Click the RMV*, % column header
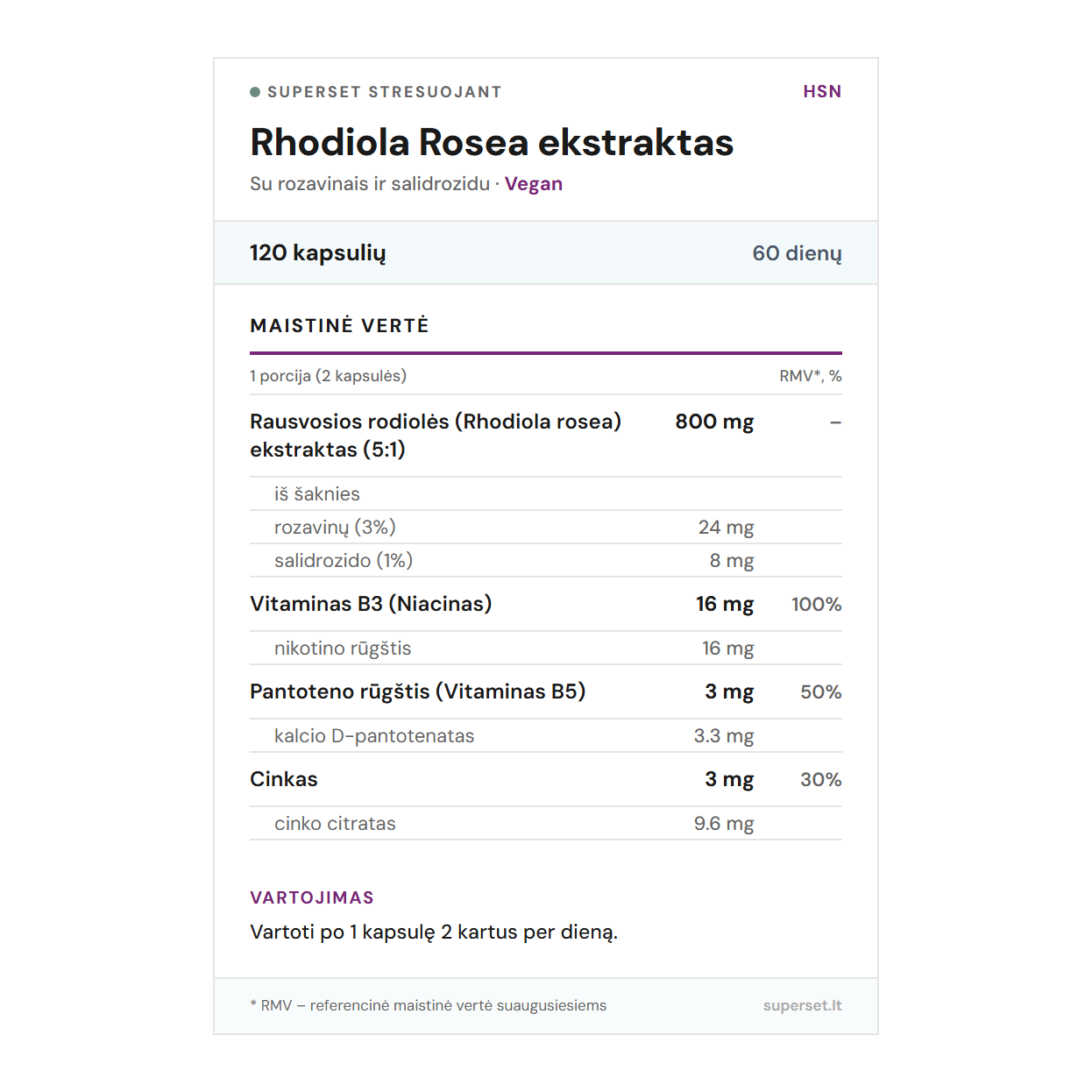 click(810, 376)
